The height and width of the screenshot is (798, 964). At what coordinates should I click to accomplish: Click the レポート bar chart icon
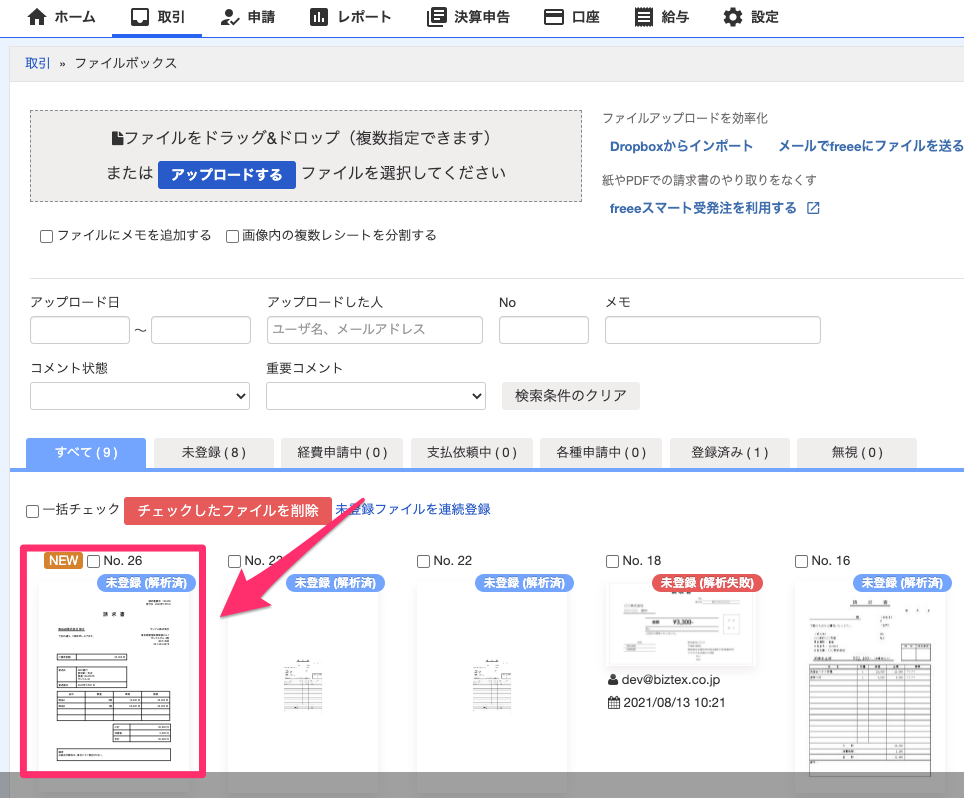[x=318, y=17]
